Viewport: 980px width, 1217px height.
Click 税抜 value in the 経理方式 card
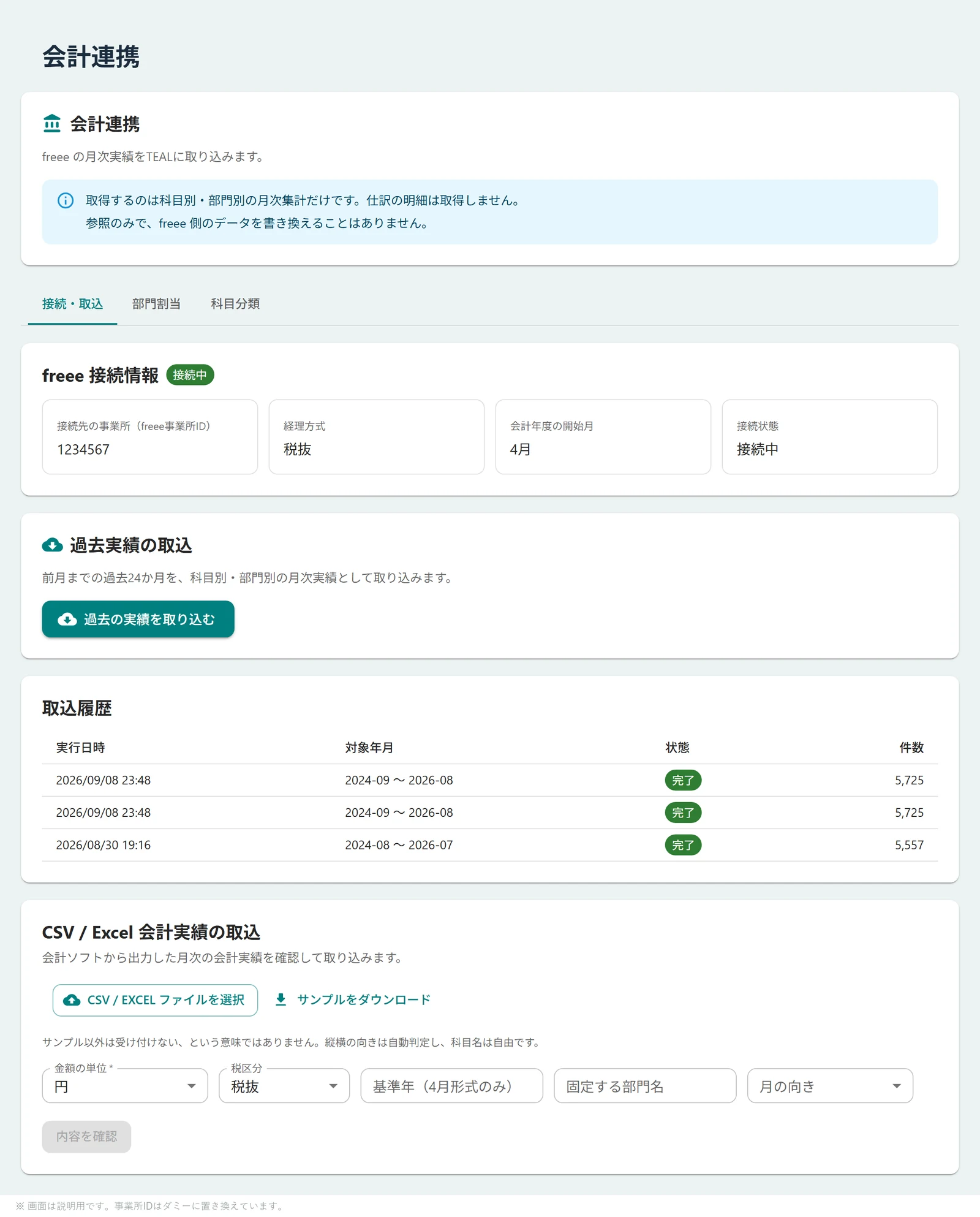[297, 450]
